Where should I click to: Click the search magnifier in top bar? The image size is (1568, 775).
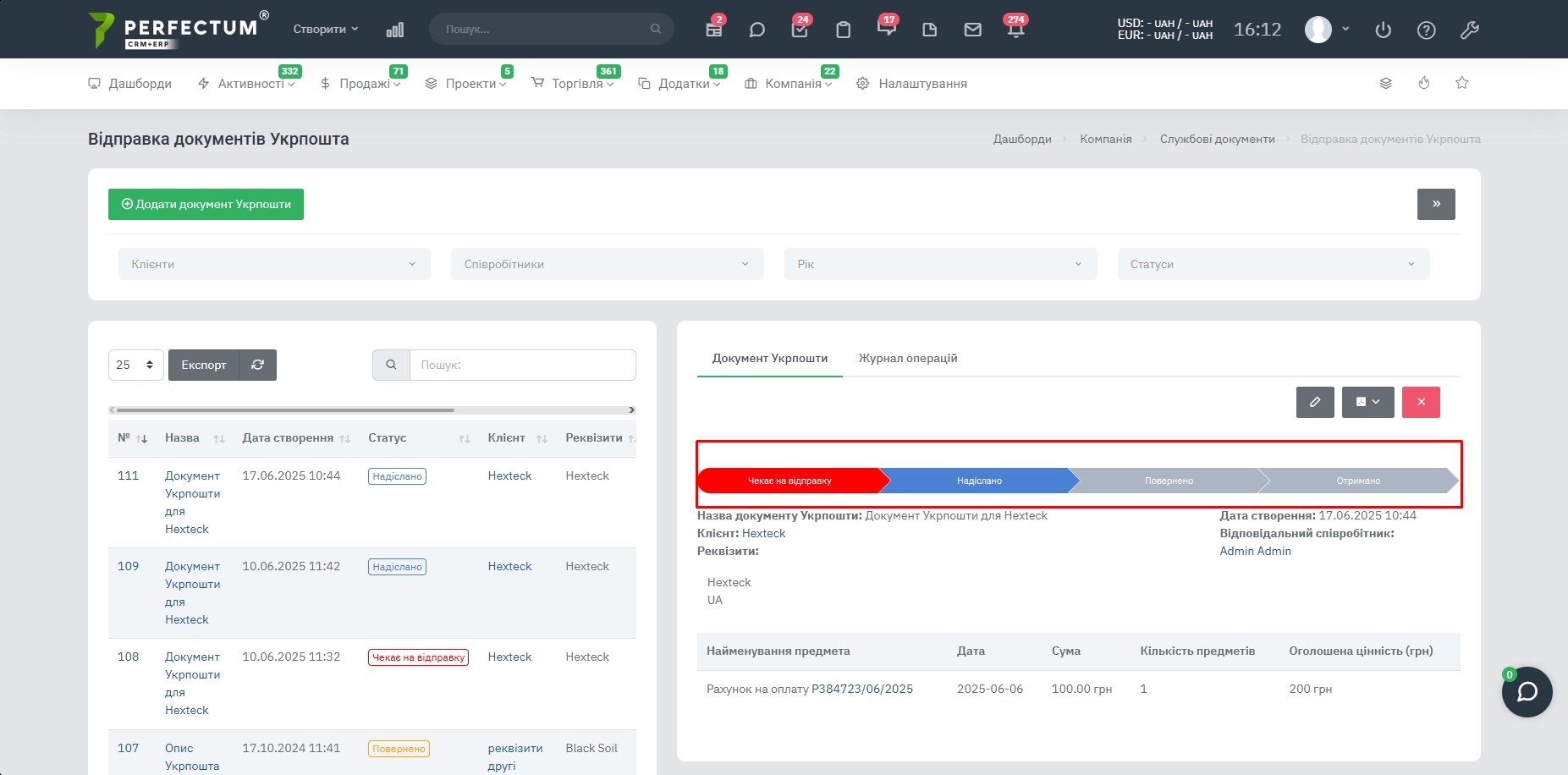[656, 29]
